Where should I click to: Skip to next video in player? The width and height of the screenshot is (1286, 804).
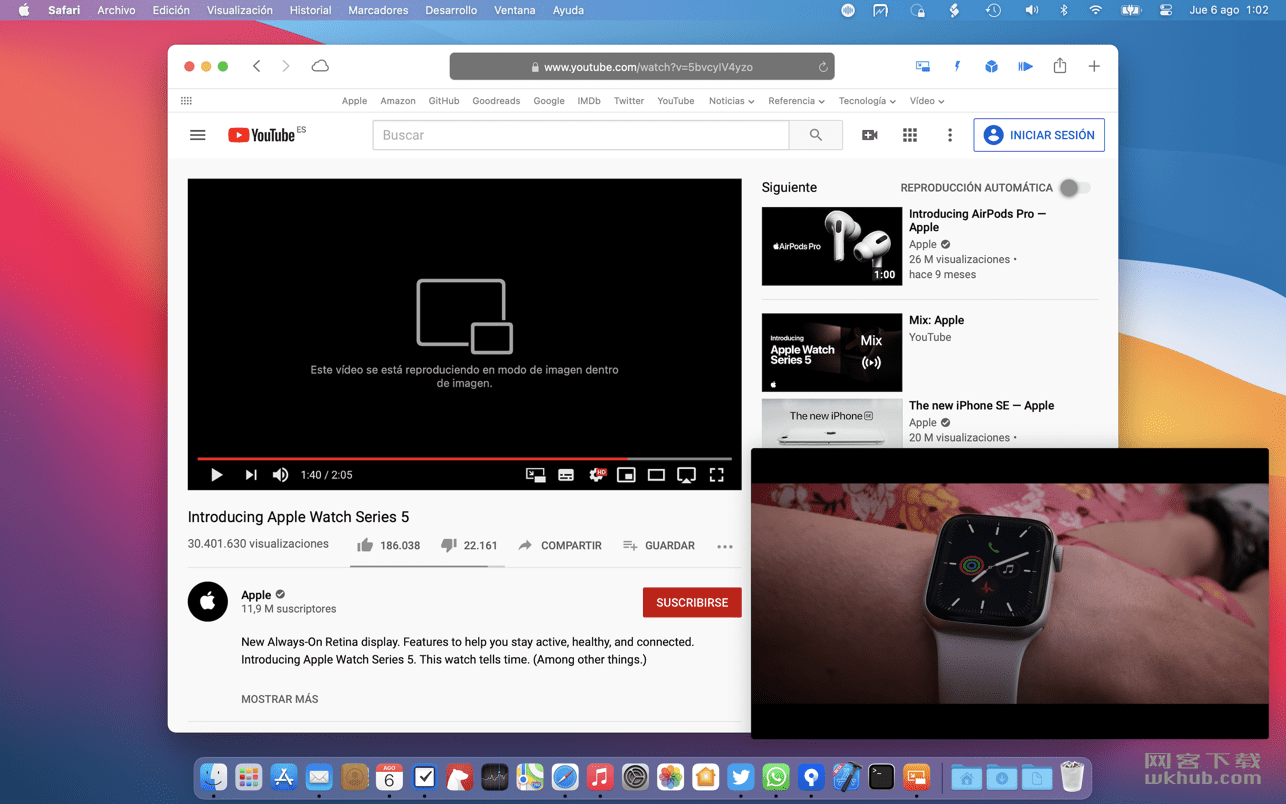coord(251,475)
